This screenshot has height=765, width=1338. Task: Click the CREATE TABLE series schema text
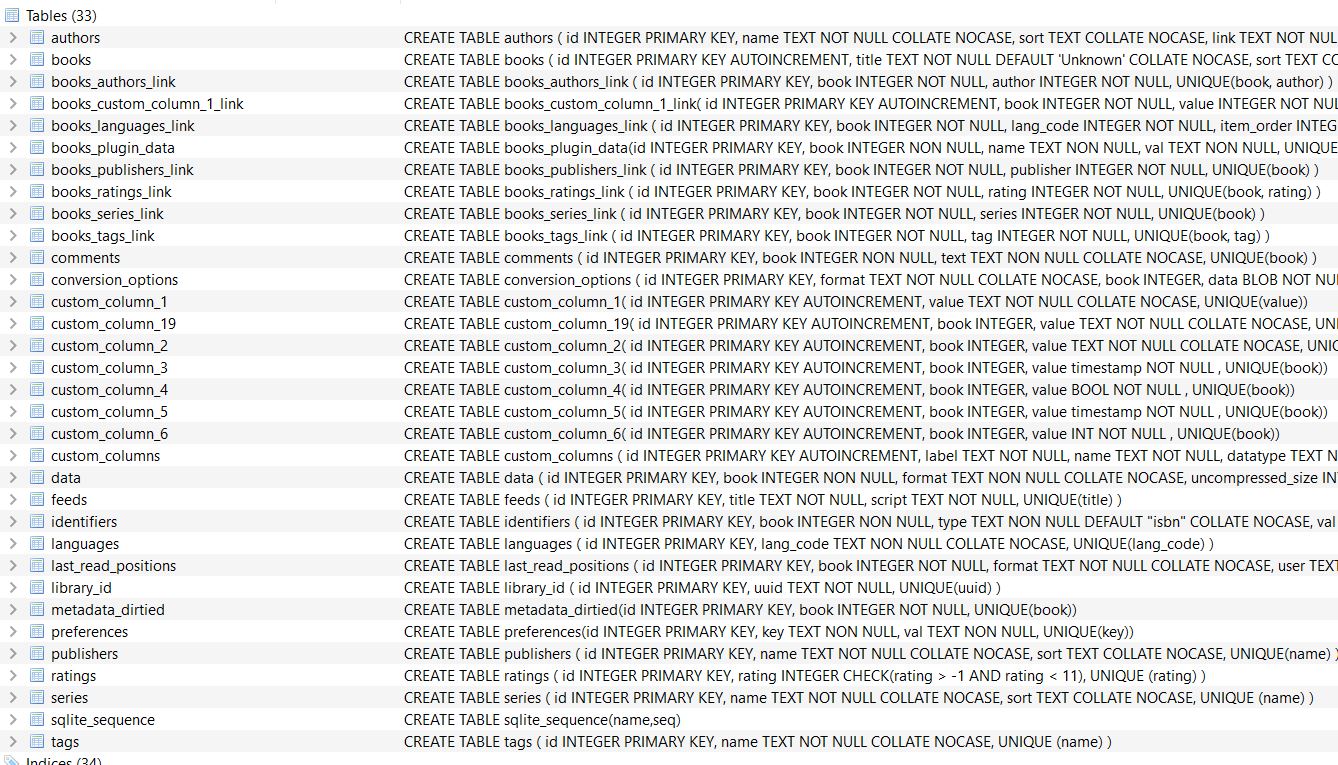pyautogui.click(x=858, y=698)
